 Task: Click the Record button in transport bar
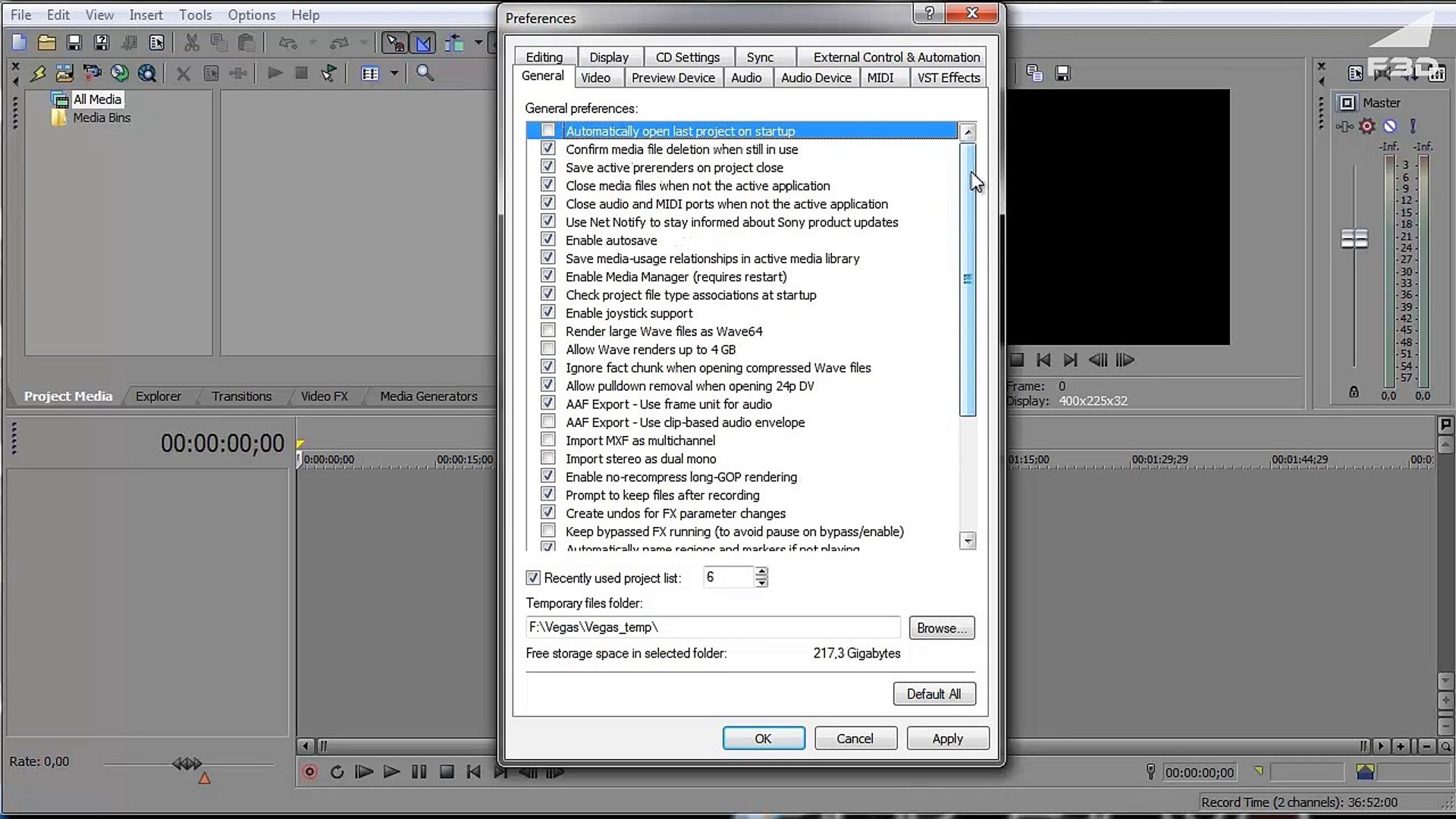(309, 772)
